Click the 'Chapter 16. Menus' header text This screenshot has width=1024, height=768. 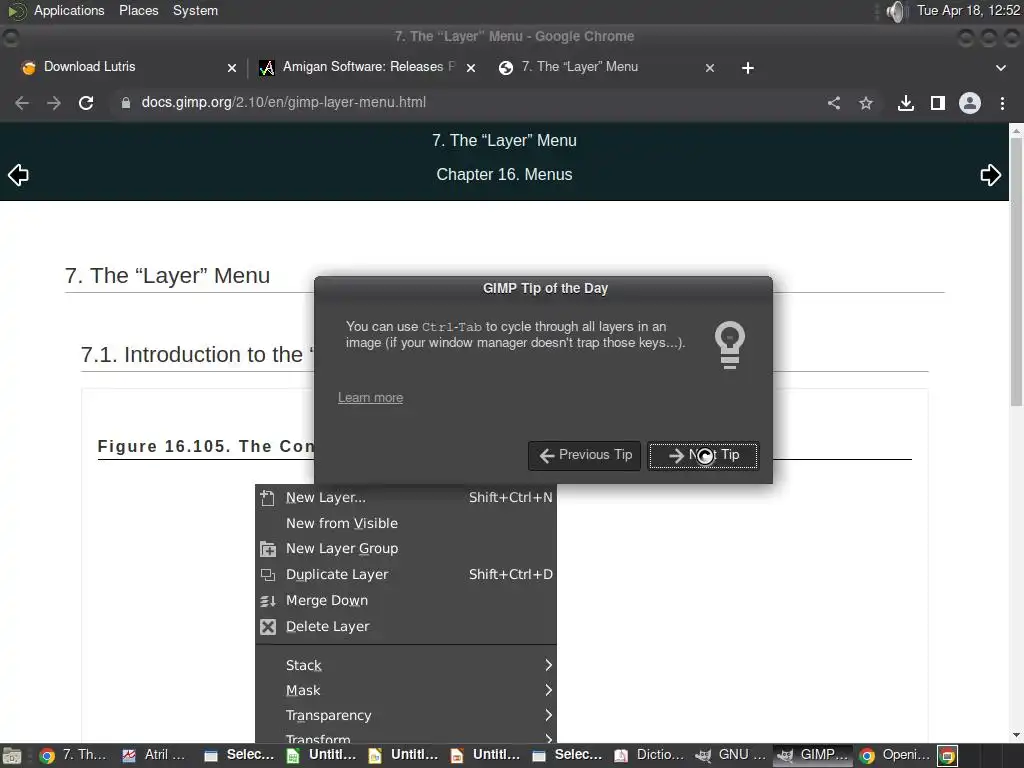point(504,174)
